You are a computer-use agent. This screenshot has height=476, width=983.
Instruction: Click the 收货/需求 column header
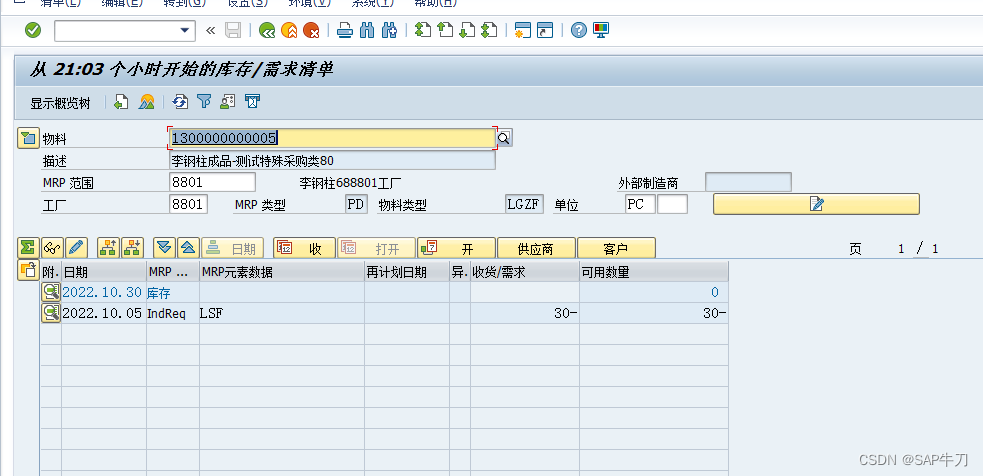(525, 272)
